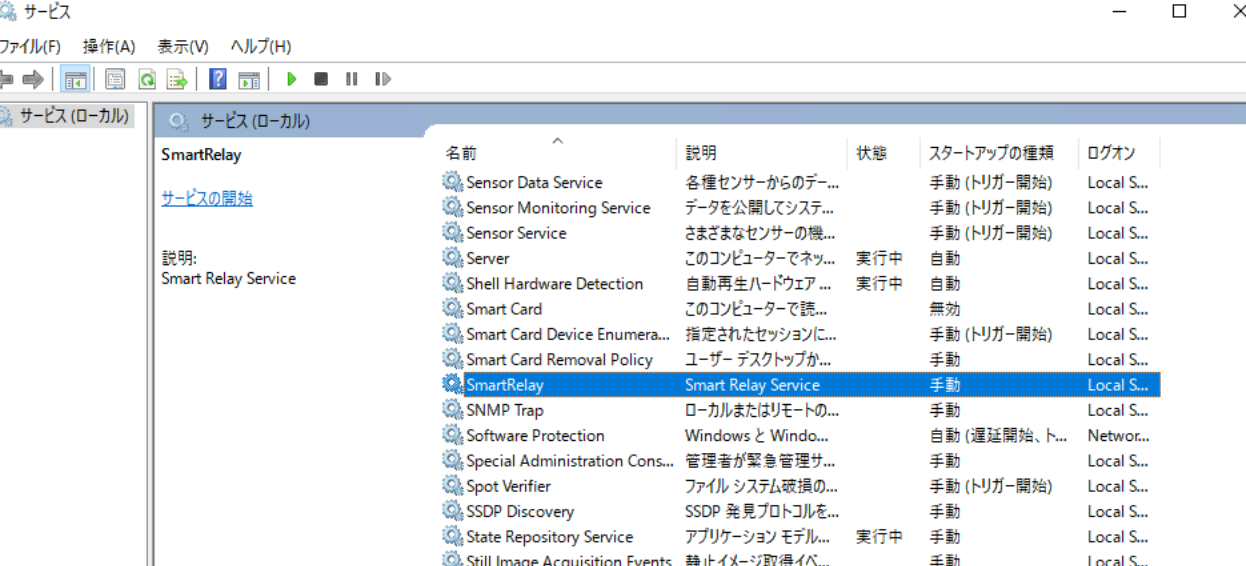Screen dimensions: 1246x566
Task: Click the blue Help question mark icon
Action: [218, 79]
